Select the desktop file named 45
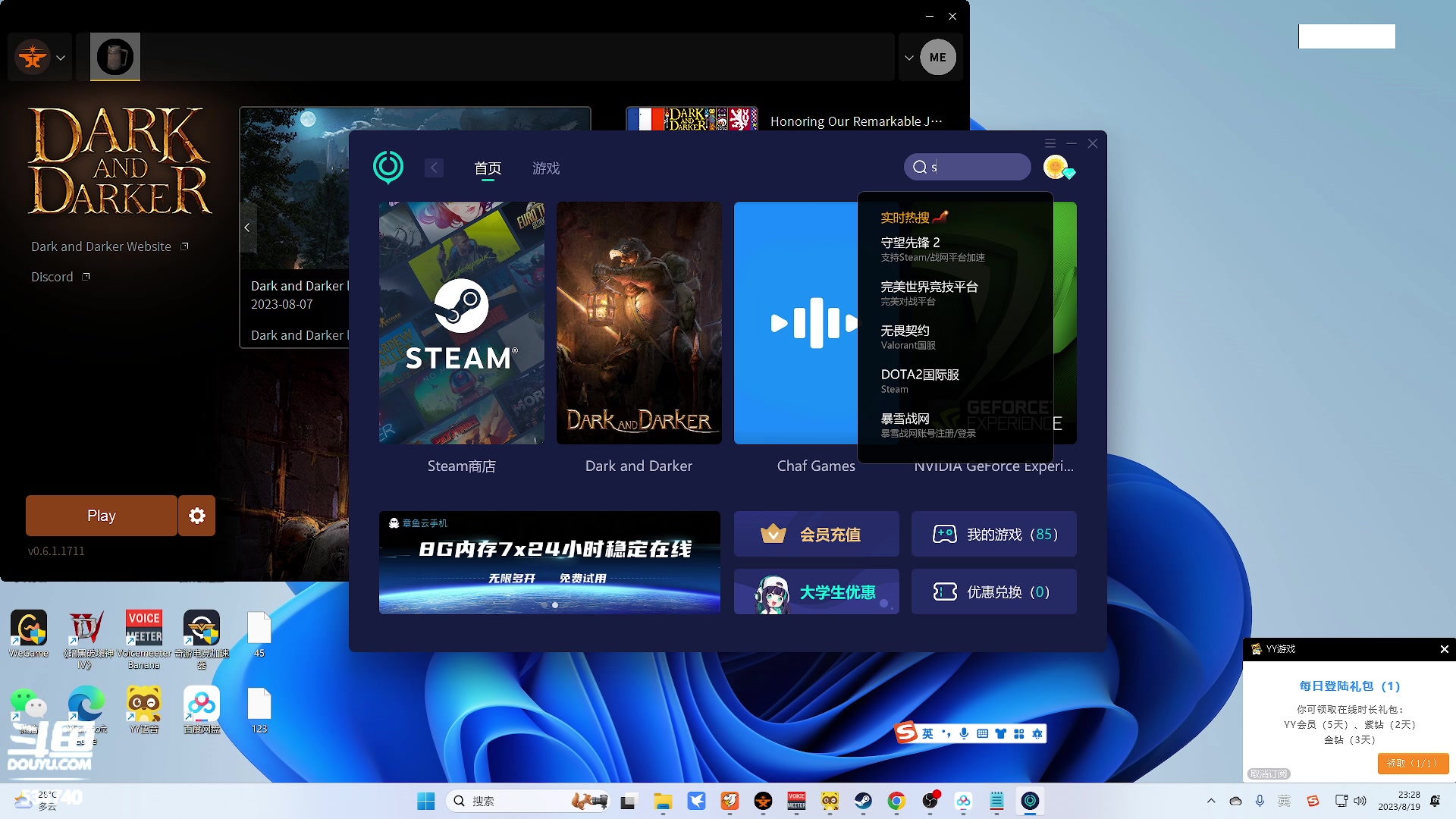1456x819 pixels. click(259, 634)
